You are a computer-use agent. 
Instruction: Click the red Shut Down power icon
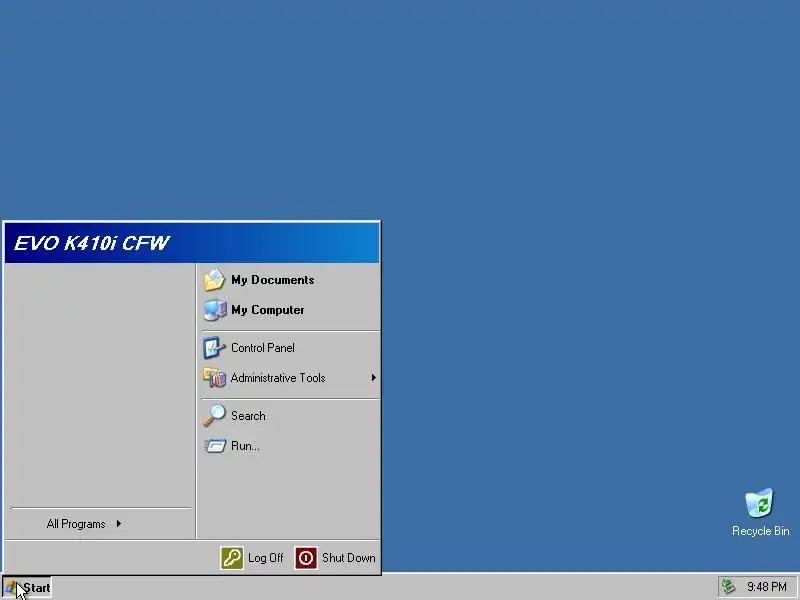coord(306,558)
